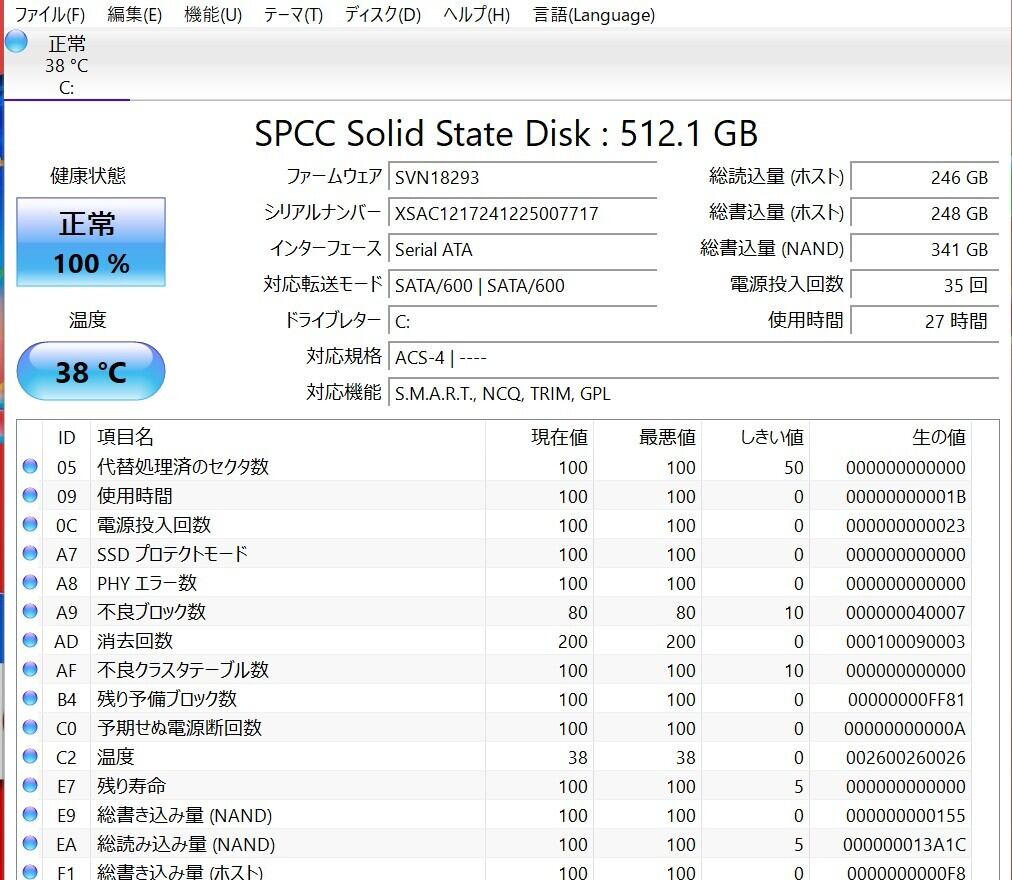
Task: Select the C: drive tab at top
Action: 66,65
